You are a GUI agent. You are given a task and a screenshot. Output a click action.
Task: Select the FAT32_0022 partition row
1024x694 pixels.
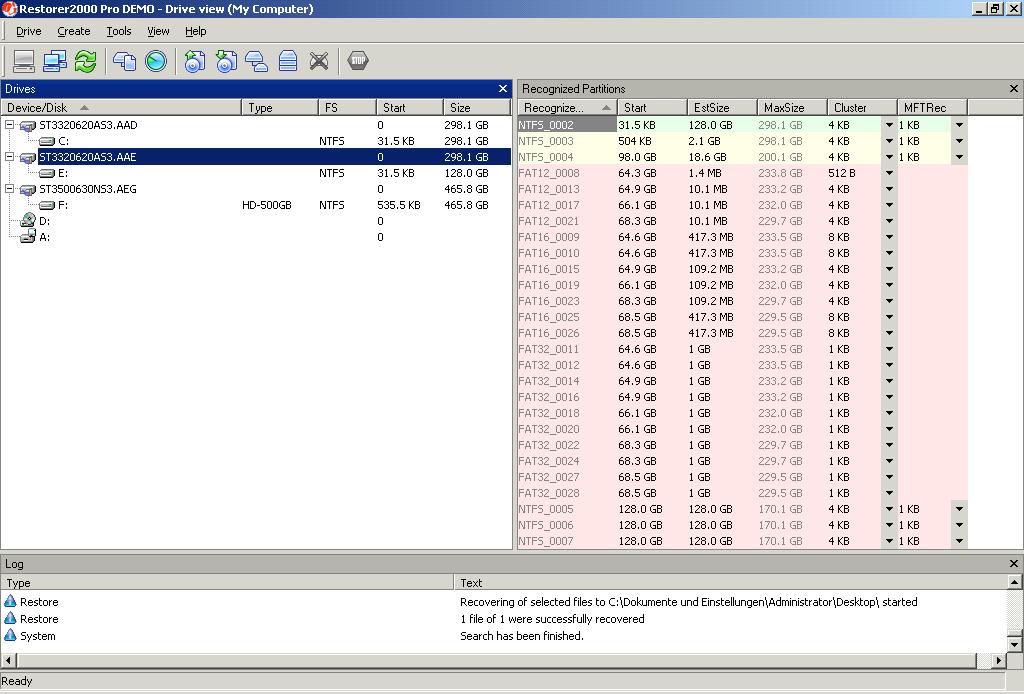pos(743,445)
